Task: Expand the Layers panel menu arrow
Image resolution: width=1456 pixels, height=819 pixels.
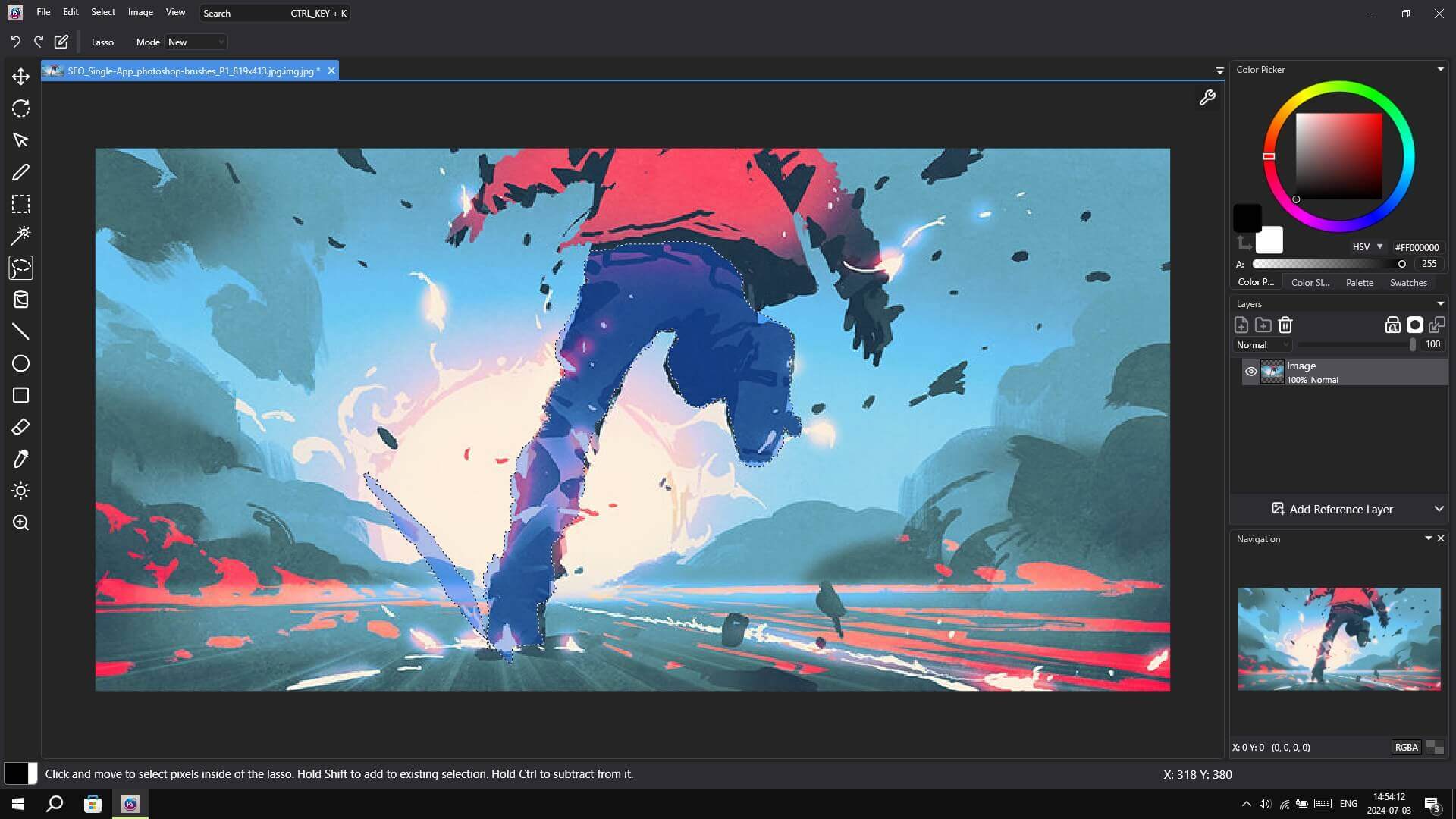Action: click(x=1440, y=303)
